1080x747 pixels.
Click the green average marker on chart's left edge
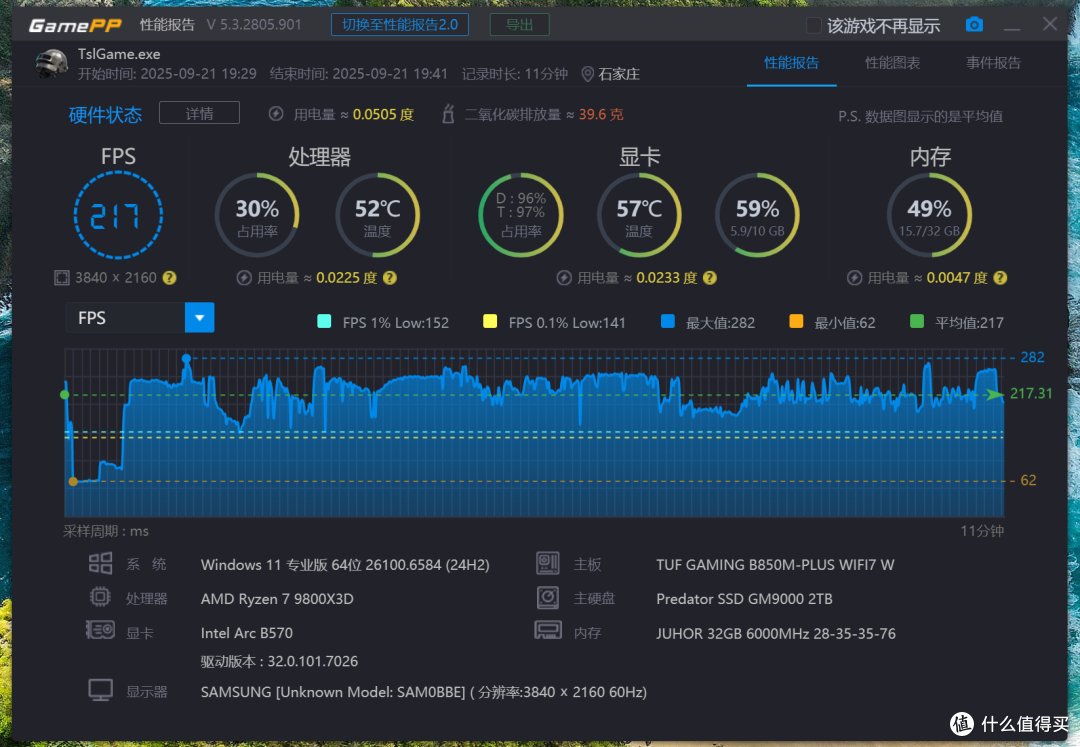coord(65,394)
